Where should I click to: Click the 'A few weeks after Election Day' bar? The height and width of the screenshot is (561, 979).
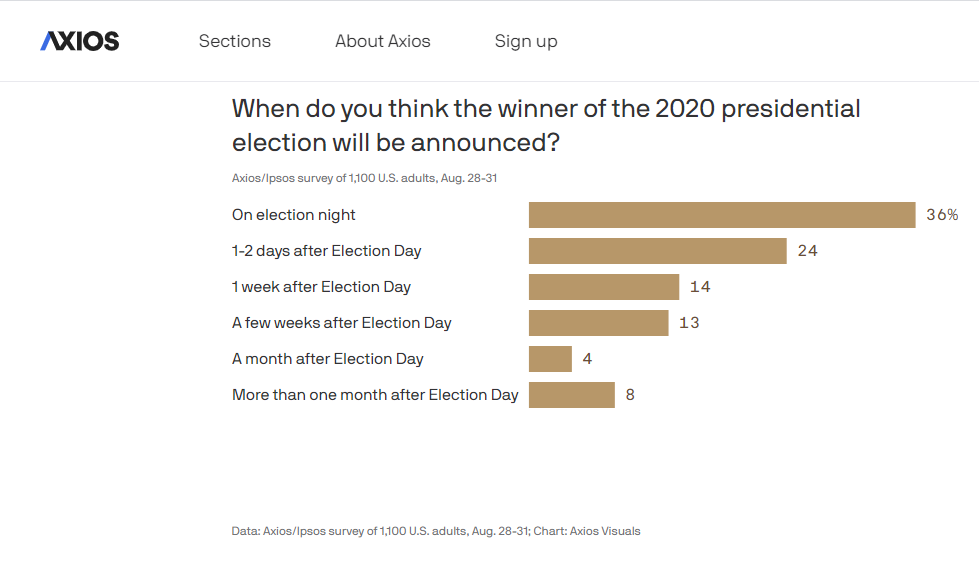tap(599, 323)
